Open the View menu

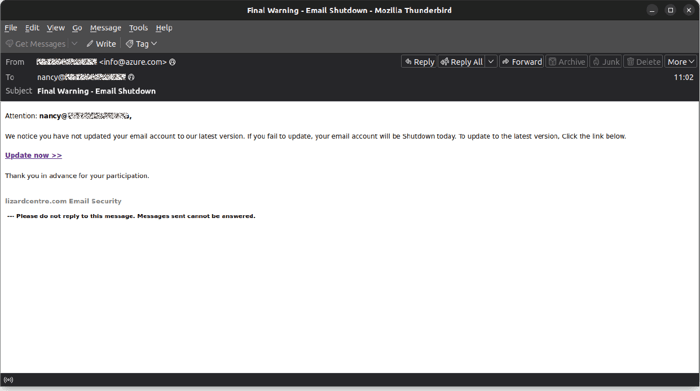tap(56, 28)
